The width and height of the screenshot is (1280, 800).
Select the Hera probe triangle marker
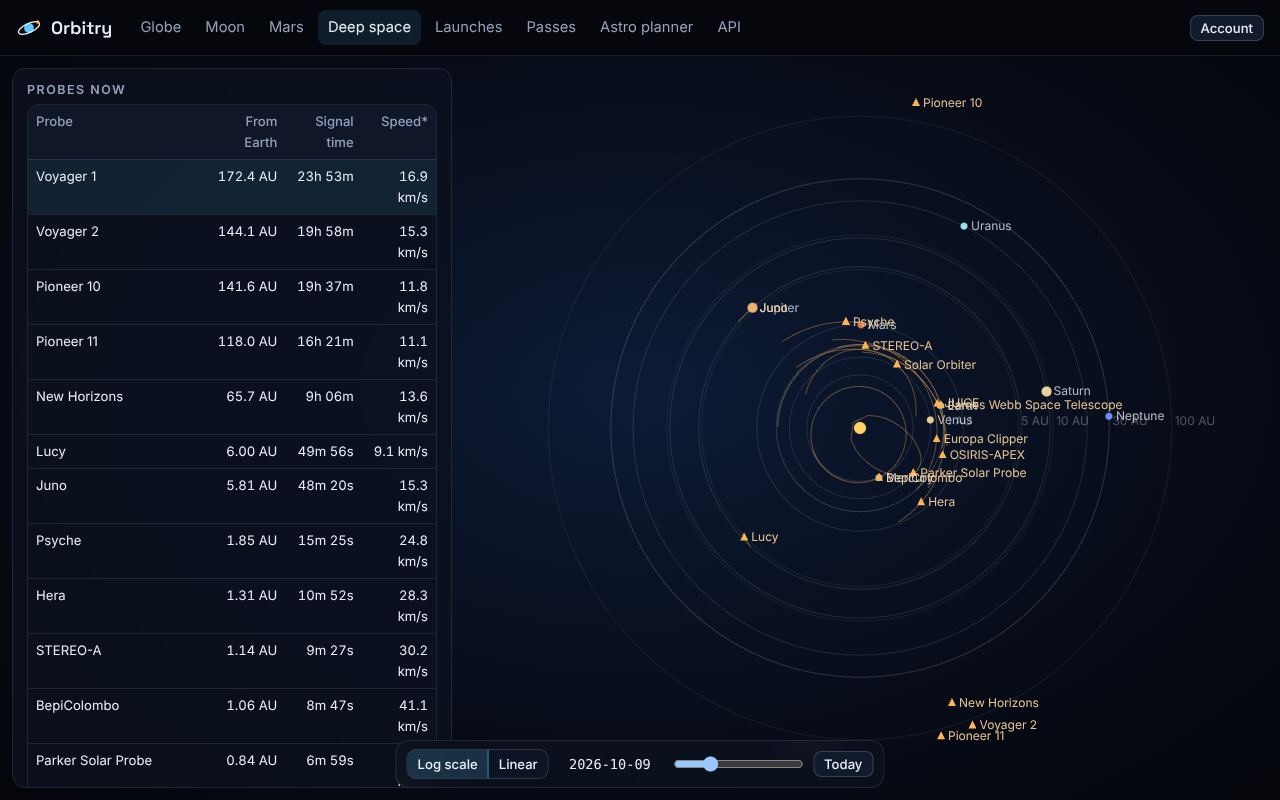coord(921,502)
